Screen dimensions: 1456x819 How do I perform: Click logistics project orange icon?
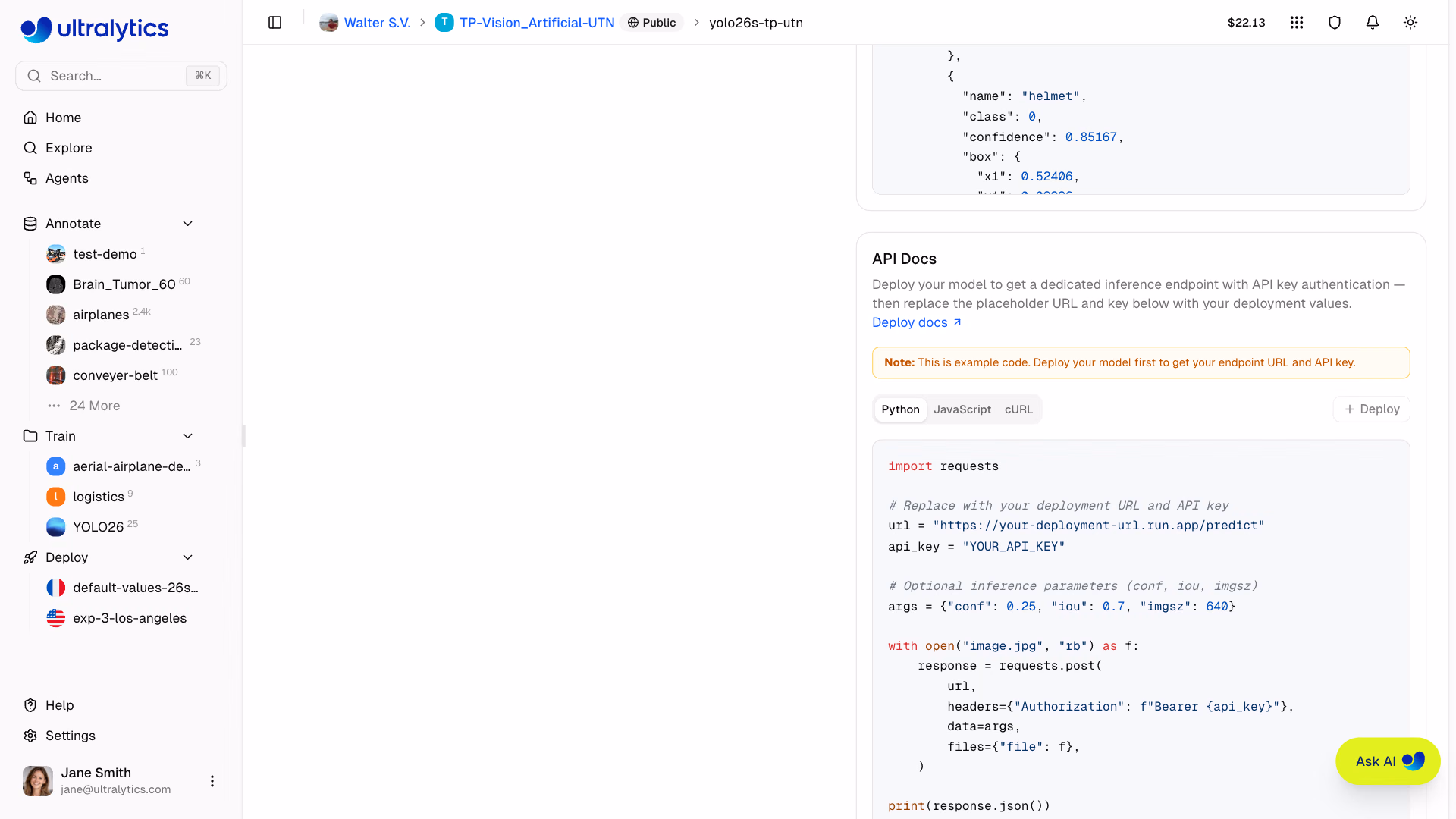point(56,497)
